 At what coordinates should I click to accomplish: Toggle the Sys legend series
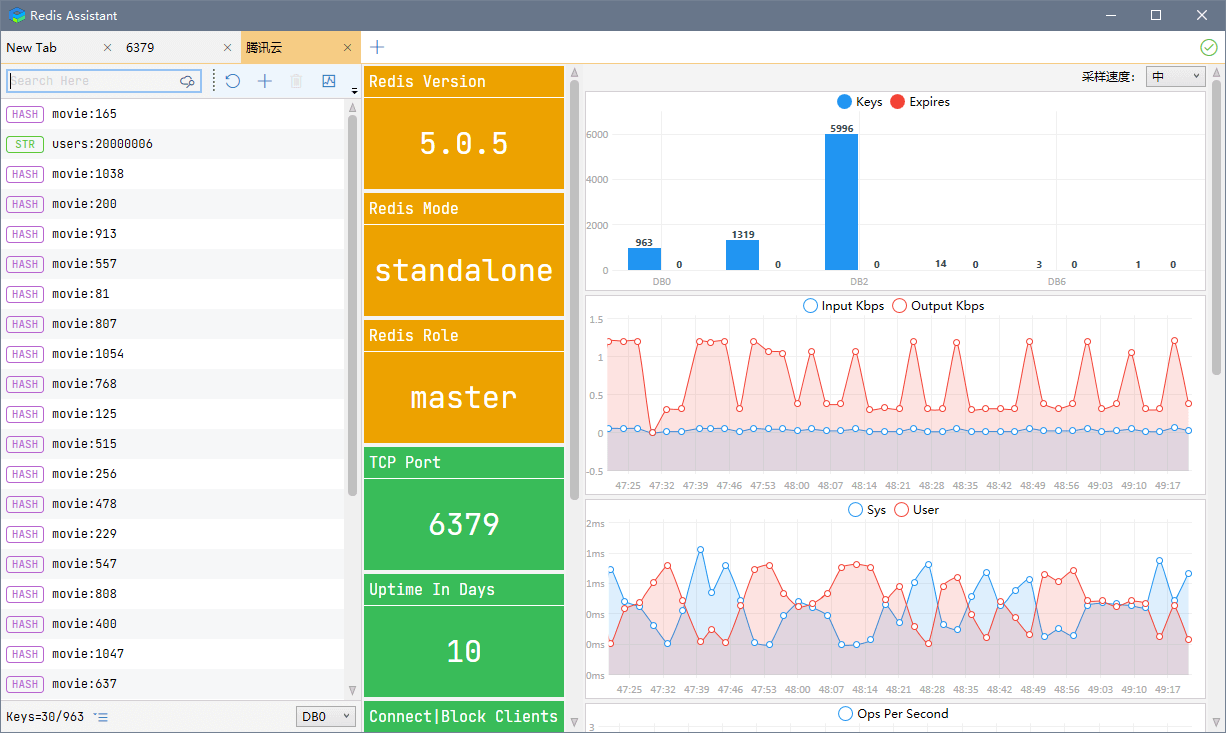click(867, 510)
